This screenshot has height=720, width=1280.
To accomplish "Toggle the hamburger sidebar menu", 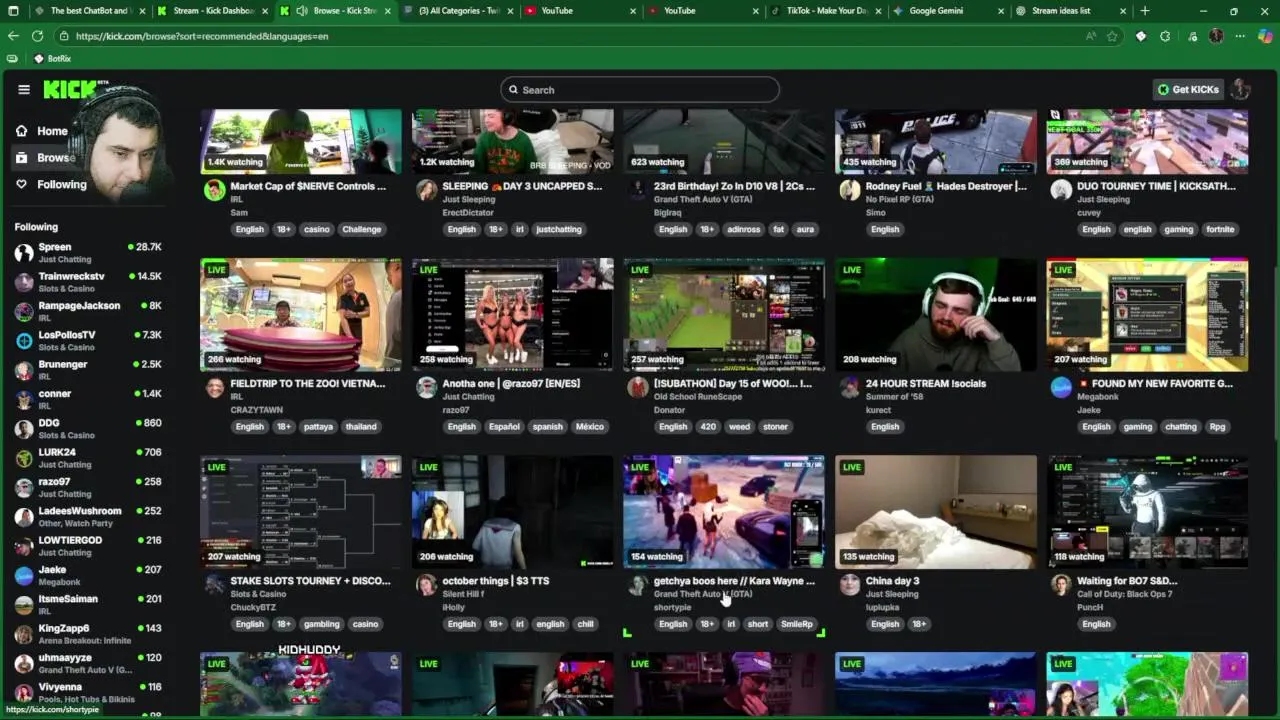I will click(24, 89).
